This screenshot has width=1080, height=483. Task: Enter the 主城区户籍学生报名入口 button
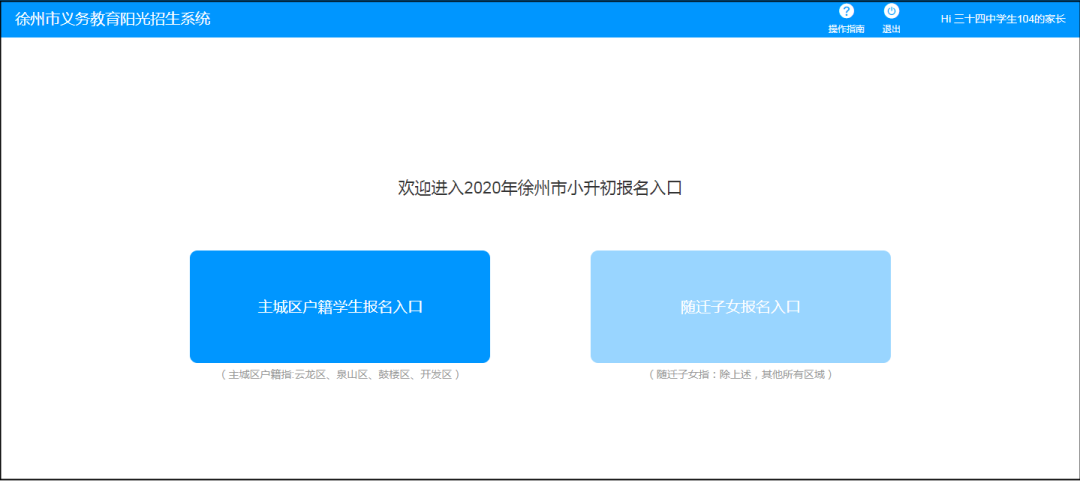click(340, 307)
